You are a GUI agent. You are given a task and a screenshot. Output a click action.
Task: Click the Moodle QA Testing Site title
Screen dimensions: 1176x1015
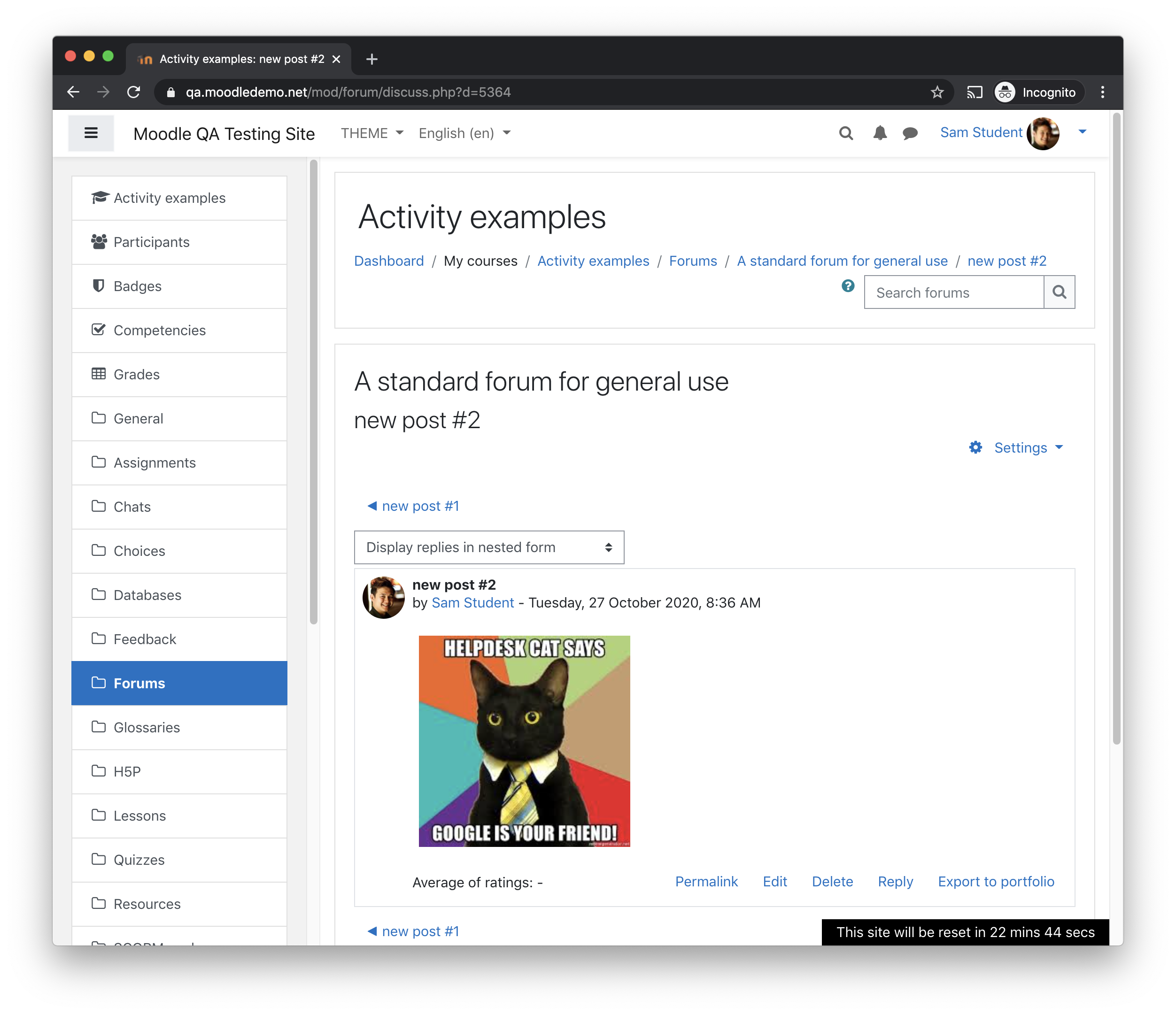pos(224,134)
